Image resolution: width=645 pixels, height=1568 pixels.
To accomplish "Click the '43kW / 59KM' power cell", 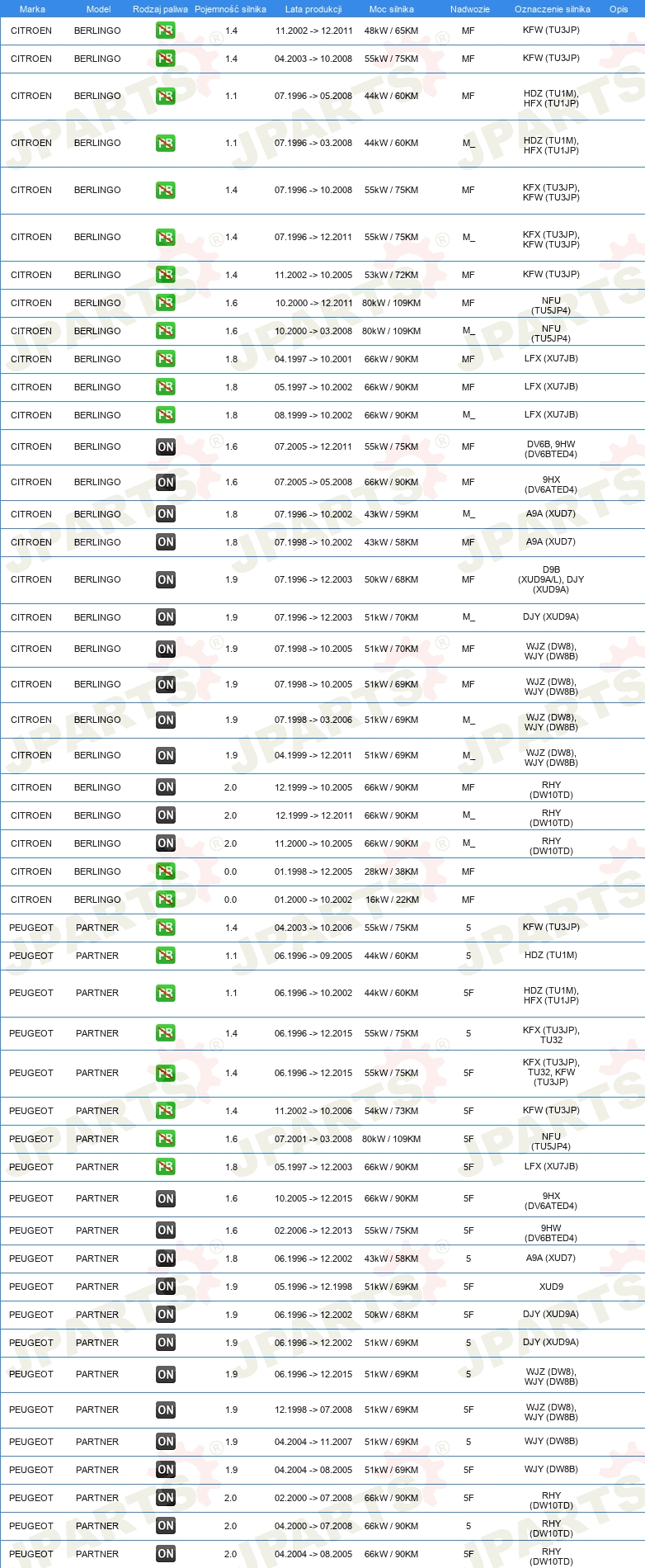I will (x=391, y=514).
